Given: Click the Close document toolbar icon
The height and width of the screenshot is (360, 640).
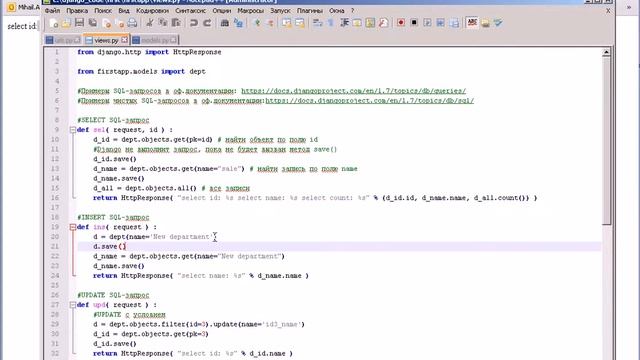Looking at the screenshot, I should [107, 23].
